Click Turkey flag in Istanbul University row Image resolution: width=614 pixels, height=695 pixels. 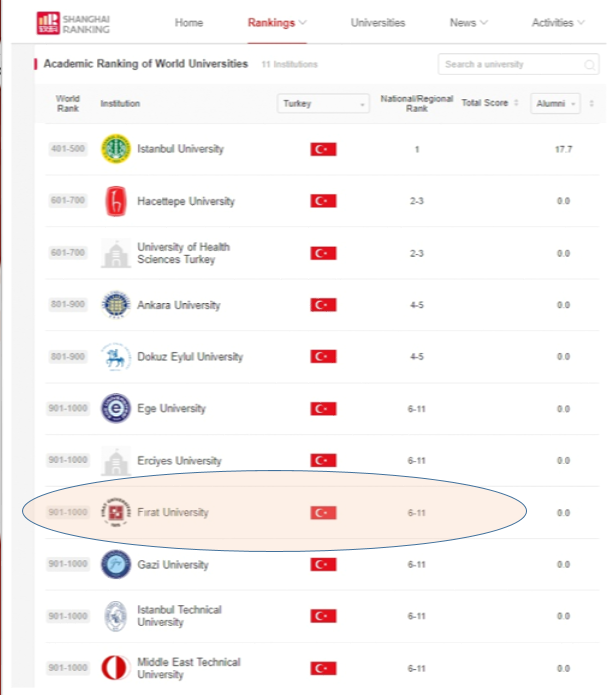pos(323,149)
